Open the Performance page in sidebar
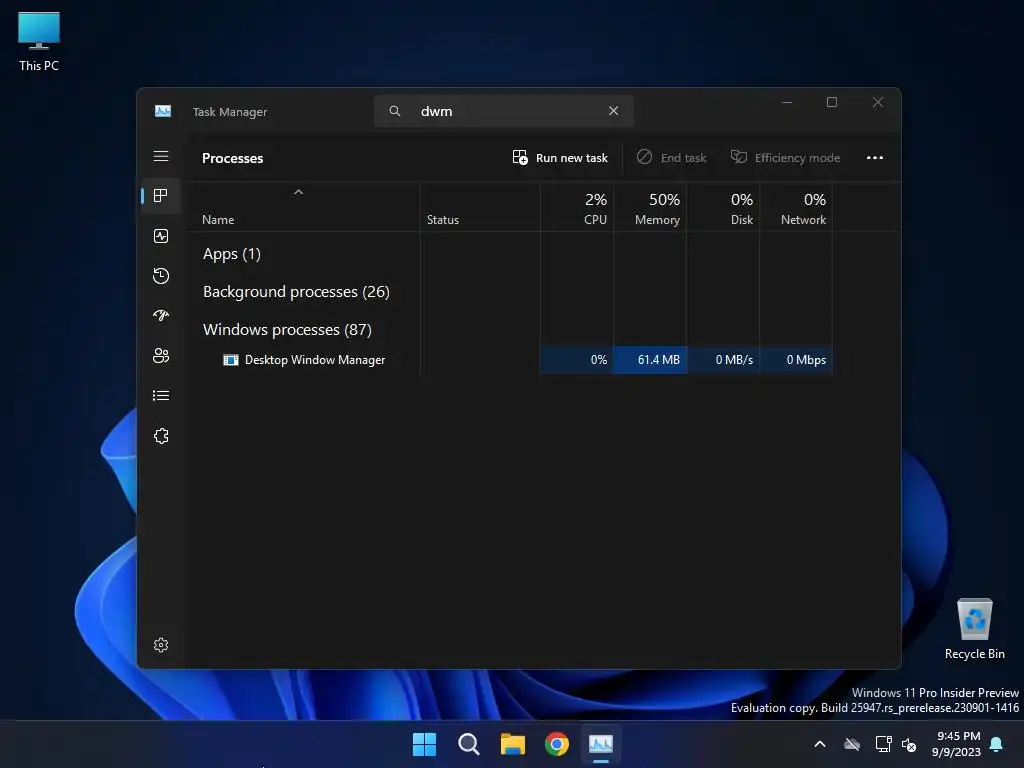This screenshot has width=1024, height=768. [x=161, y=236]
